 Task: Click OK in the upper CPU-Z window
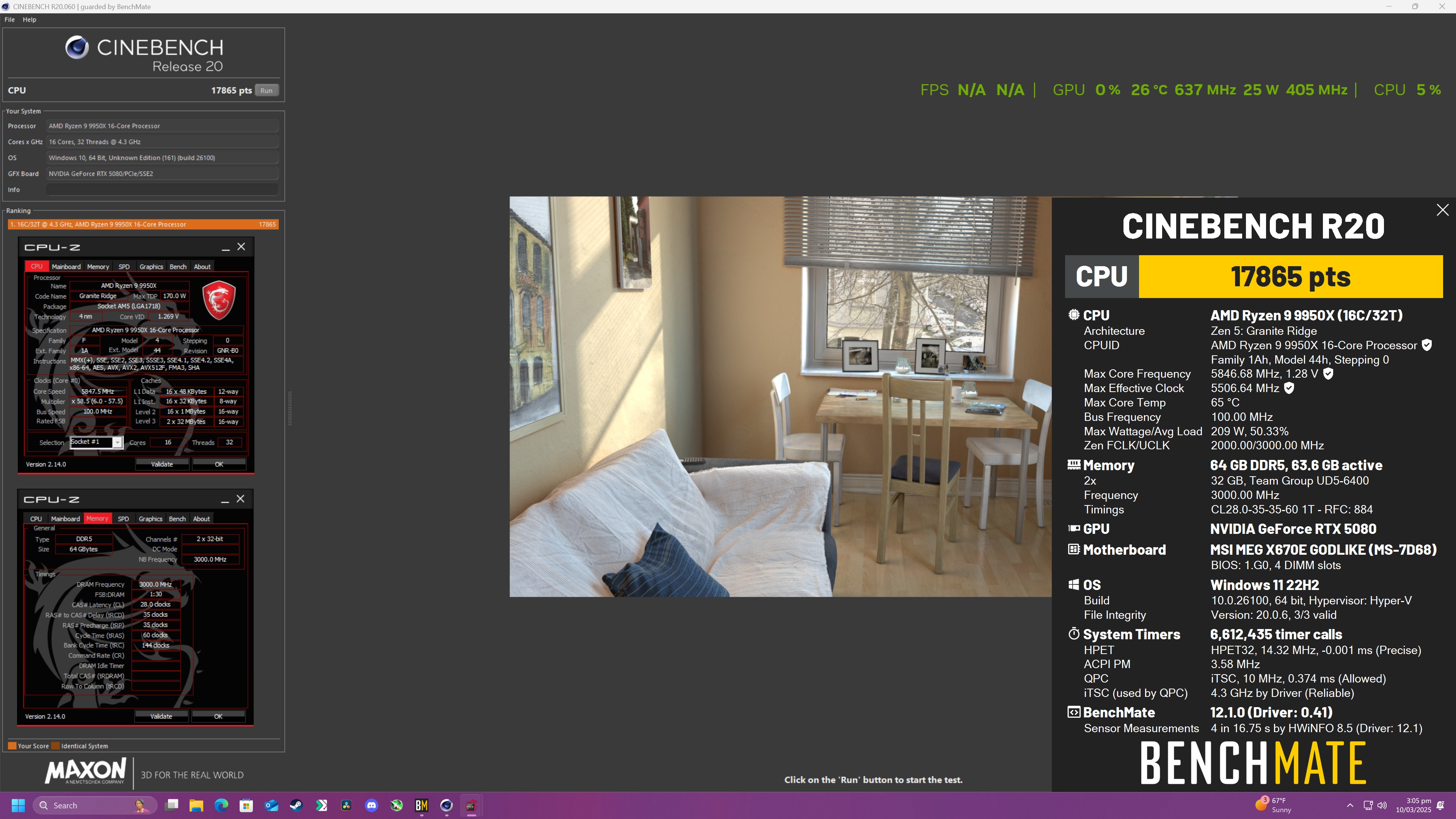pos(219,464)
